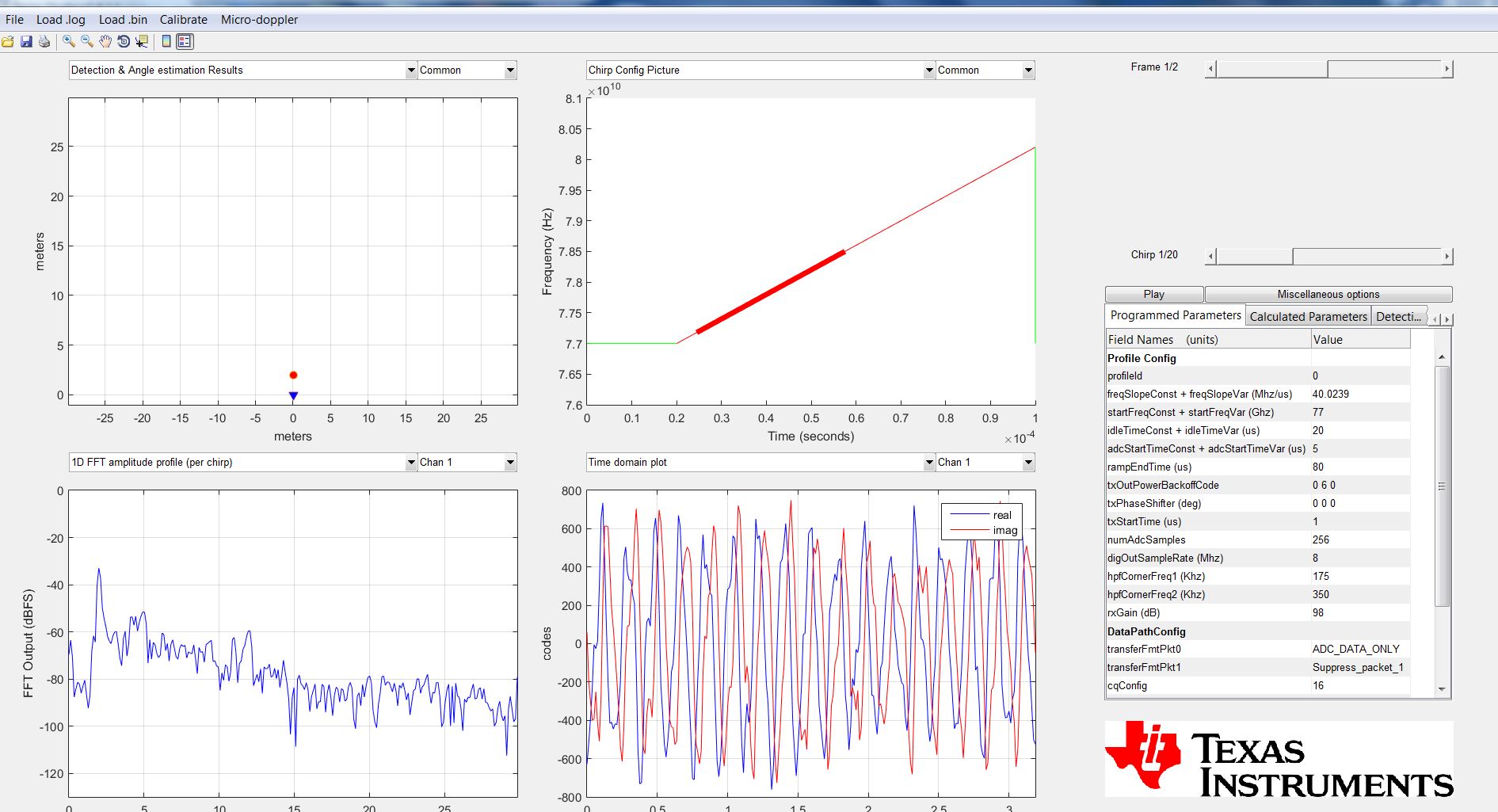The height and width of the screenshot is (812, 1498).
Task: Select the numAdcSamples value '256'
Action: 1360,540
